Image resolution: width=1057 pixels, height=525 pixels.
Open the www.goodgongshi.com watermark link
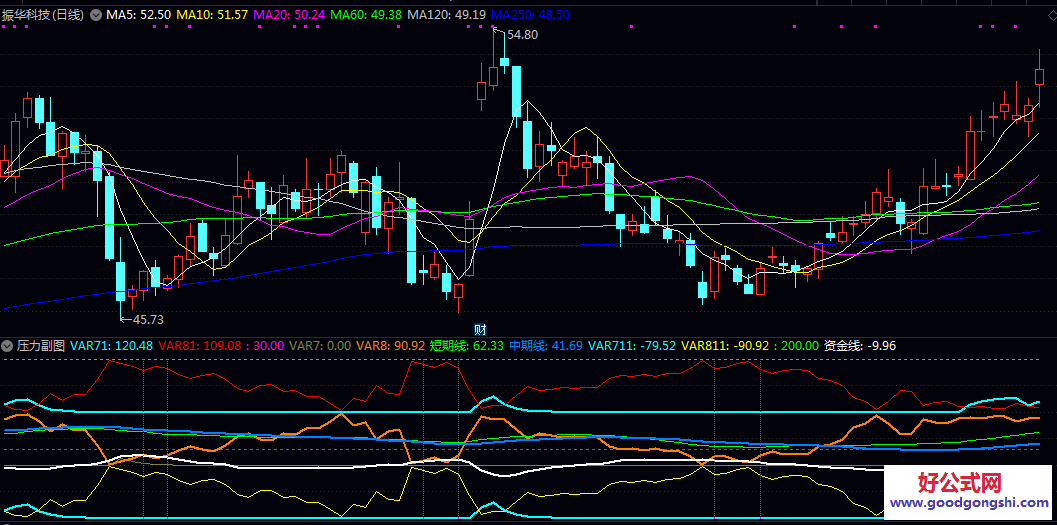(x=968, y=504)
